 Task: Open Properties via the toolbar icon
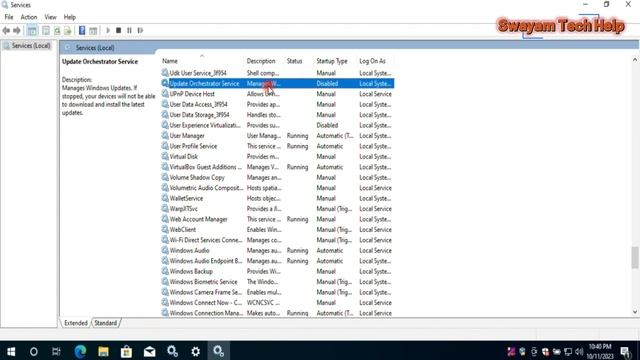point(46,31)
